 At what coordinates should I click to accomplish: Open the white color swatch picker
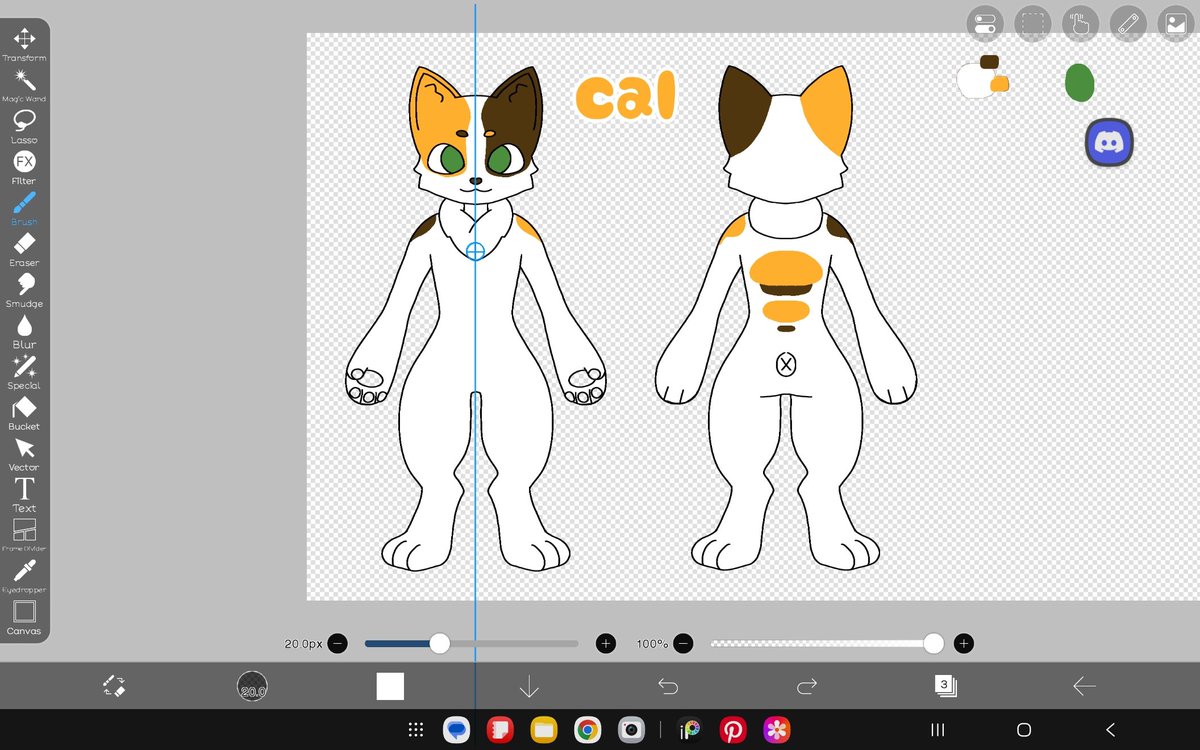click(390, 686)
